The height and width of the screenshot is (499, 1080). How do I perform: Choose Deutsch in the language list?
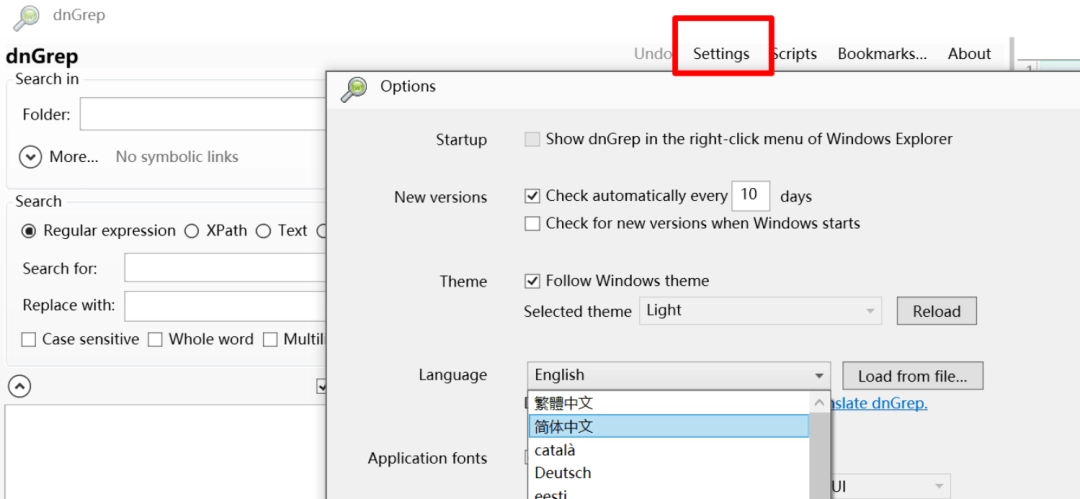point(563,473)
